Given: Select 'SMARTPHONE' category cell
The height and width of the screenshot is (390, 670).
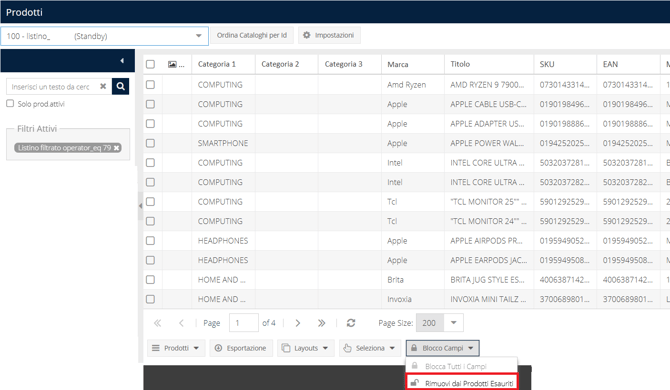Looking at the screenshot, I should pos(223,143).
